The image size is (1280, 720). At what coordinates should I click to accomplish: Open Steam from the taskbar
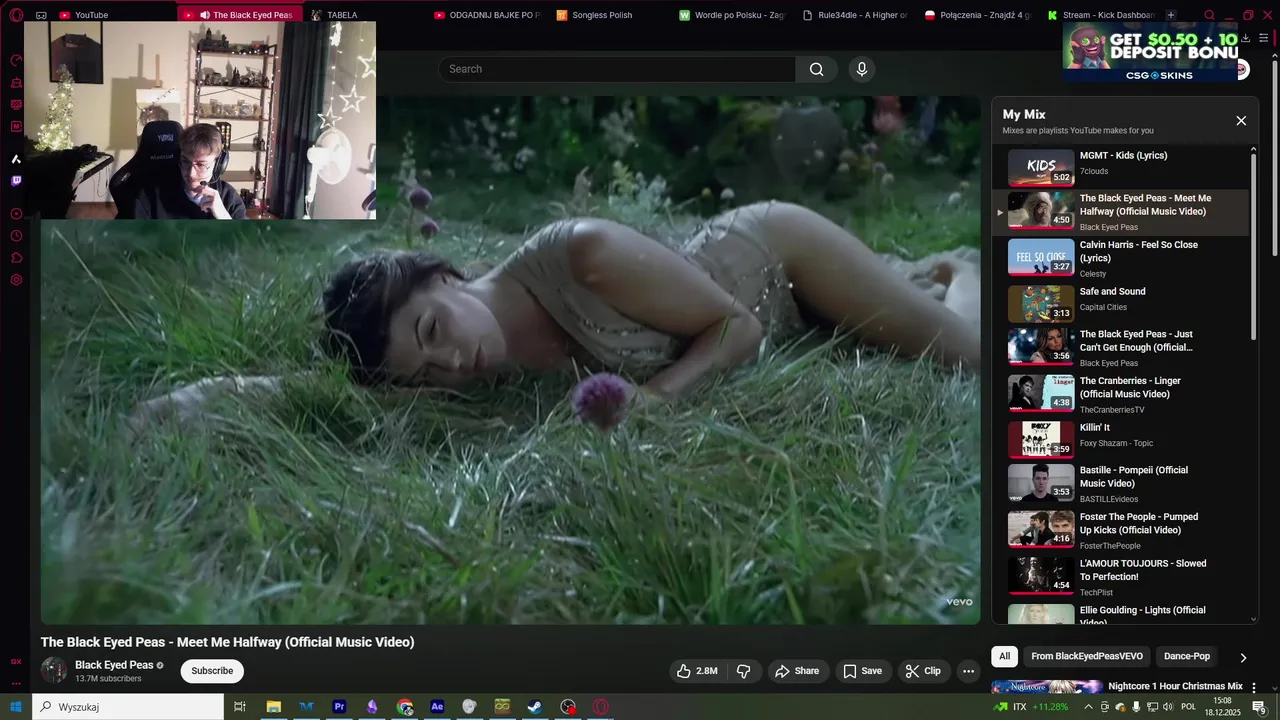point(536,707)
